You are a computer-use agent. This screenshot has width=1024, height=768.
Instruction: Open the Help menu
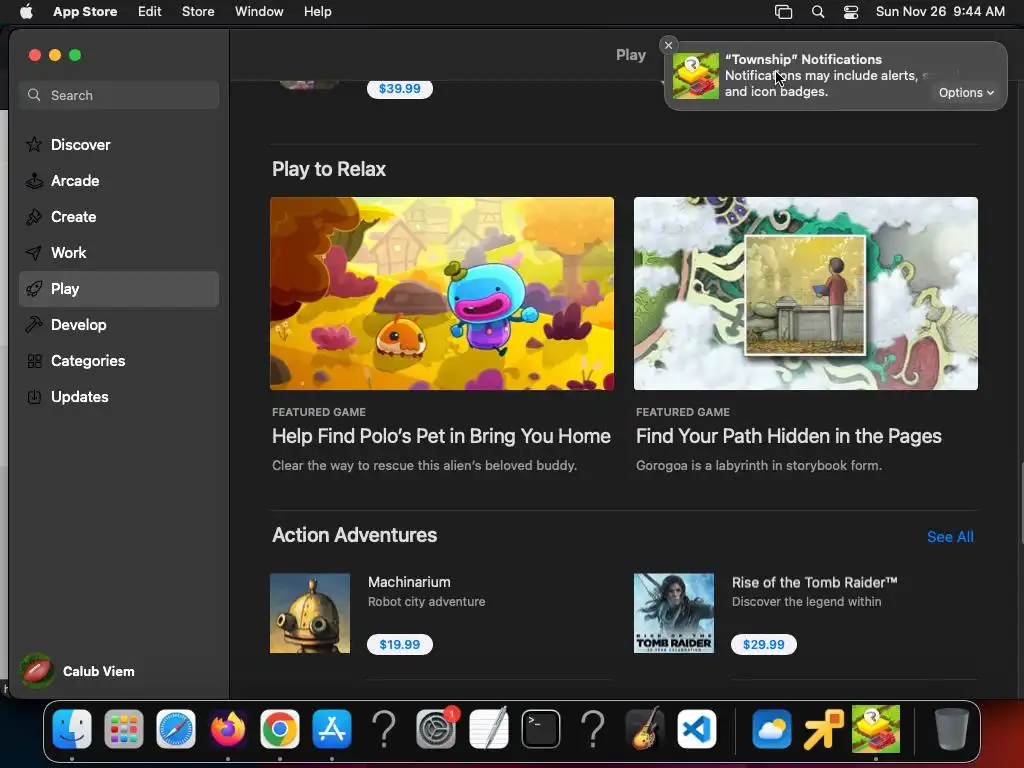(317, 12)
